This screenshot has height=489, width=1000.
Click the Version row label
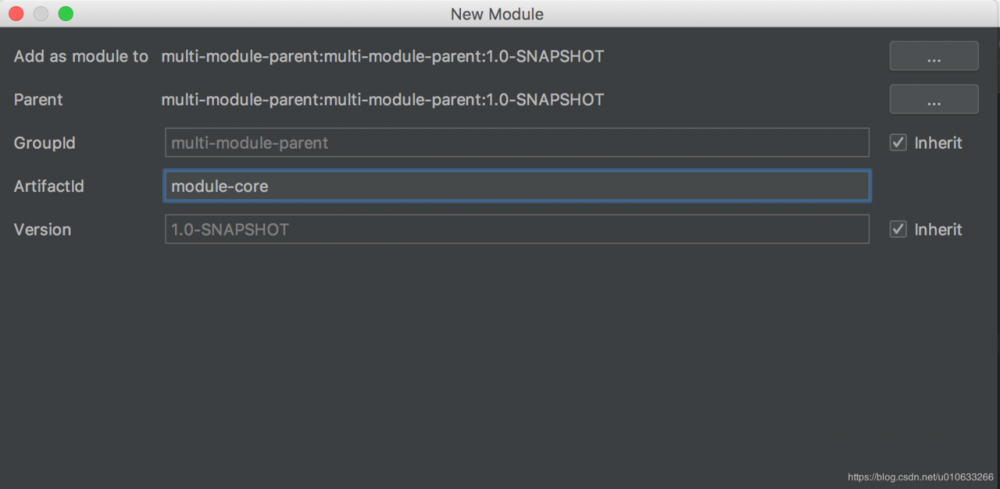click(x=42, y=230)
